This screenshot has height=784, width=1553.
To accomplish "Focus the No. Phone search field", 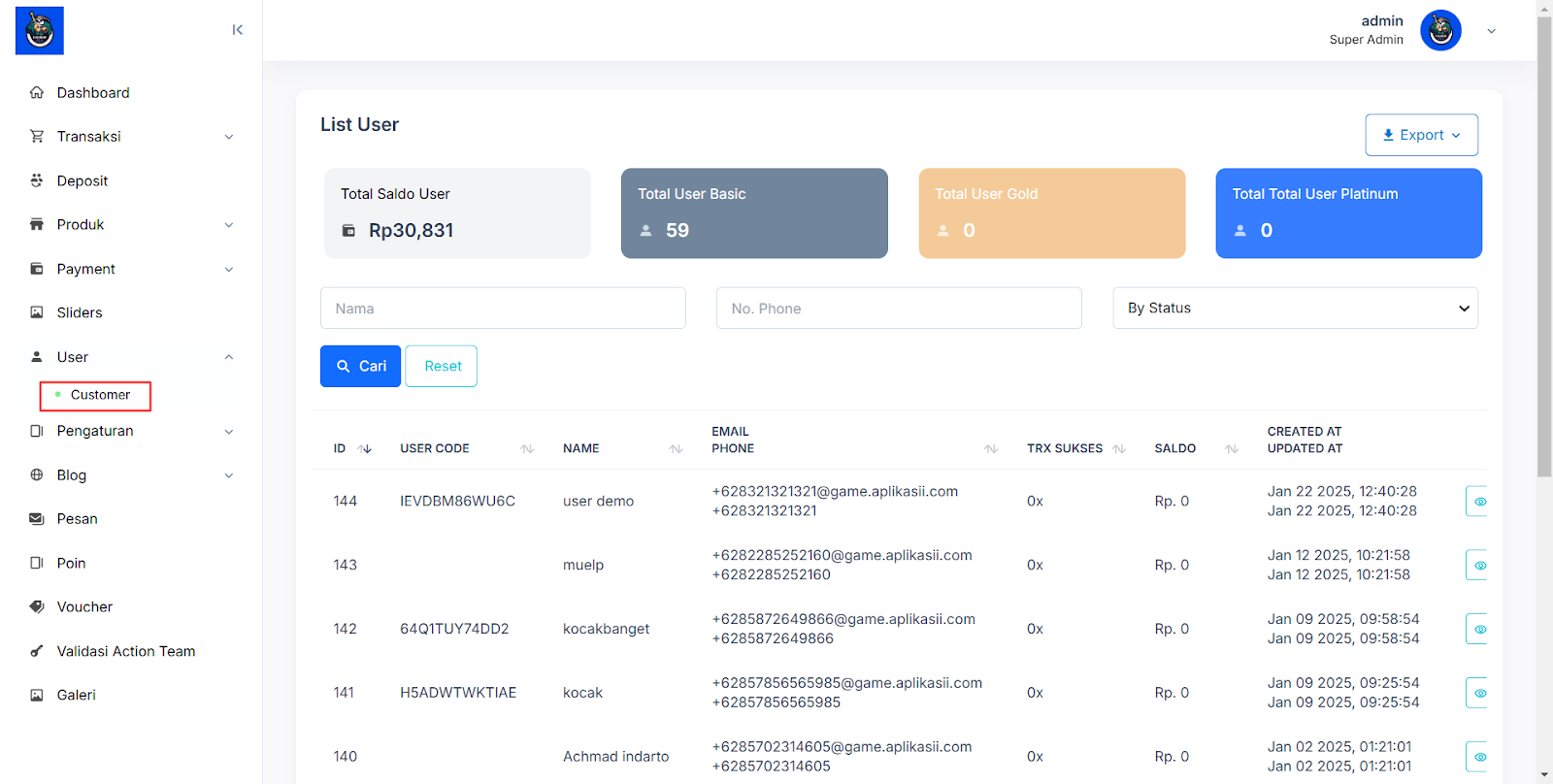I will [x=899, y=308].
